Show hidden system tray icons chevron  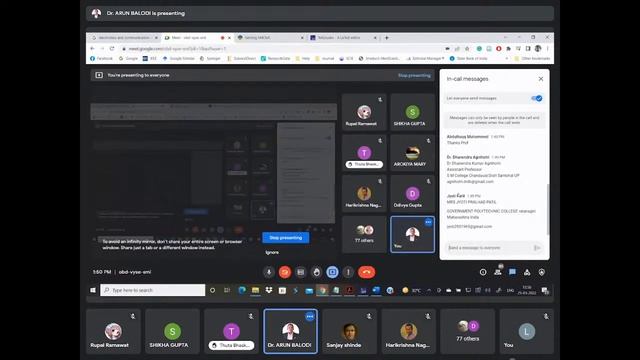click(429, 290)
